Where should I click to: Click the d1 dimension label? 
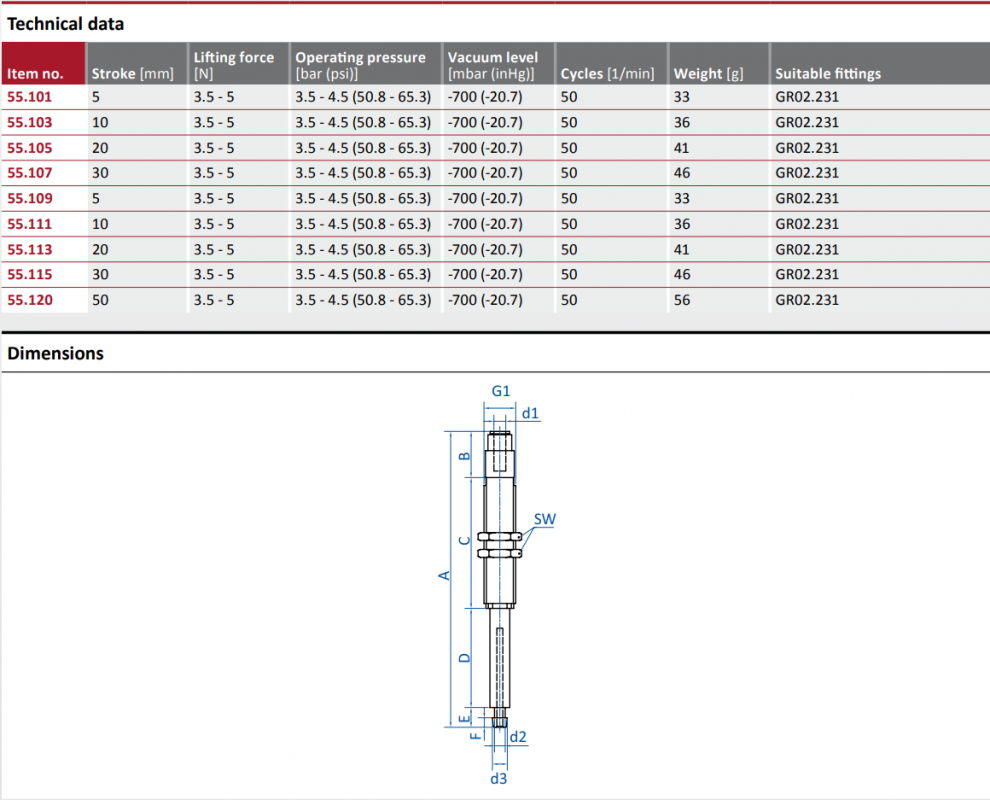click(530, 413)
